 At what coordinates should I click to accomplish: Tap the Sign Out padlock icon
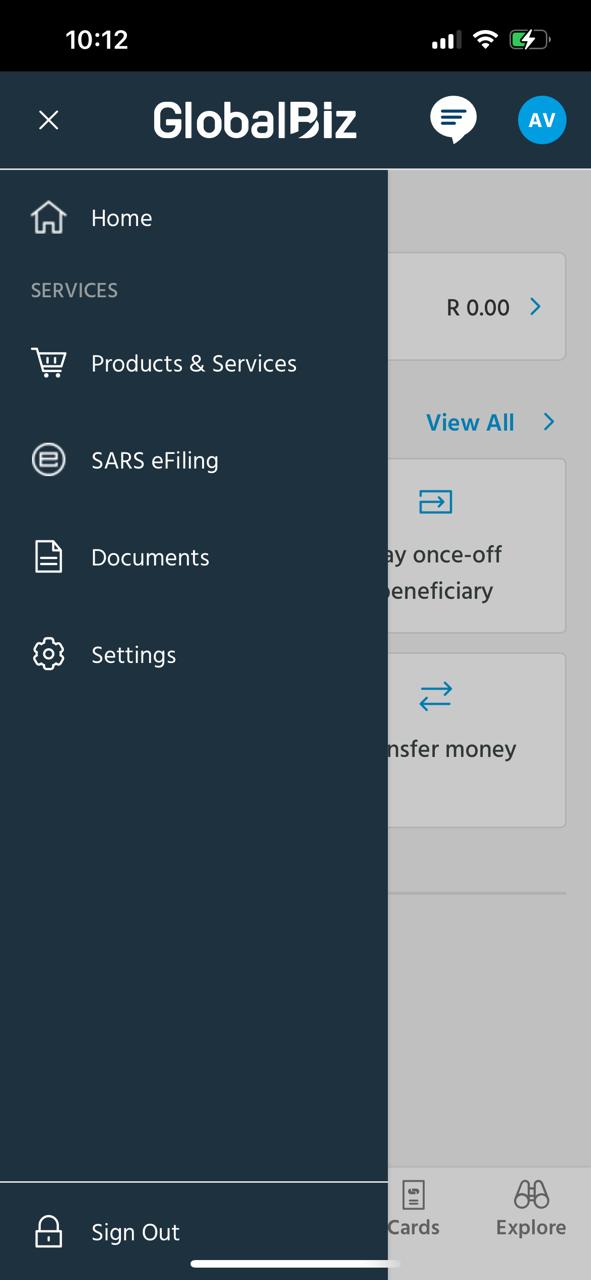(48, 1232)
